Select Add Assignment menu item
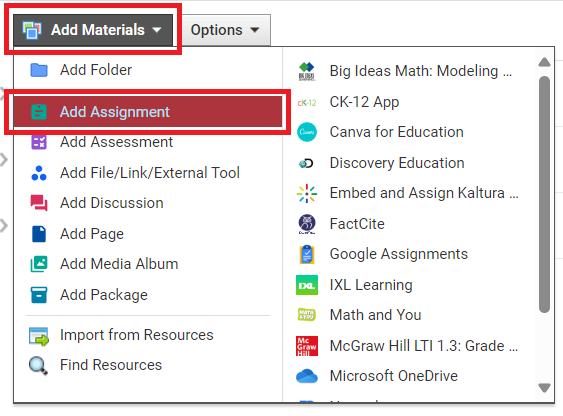Screen dimensions: 563x416 click(148, 112)
